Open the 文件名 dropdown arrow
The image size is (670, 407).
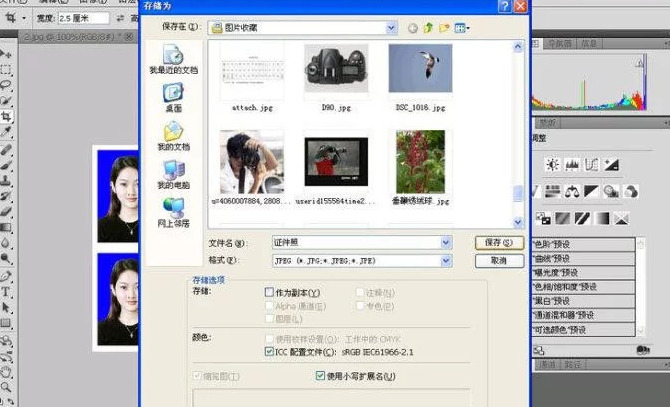pyautogui.click(x=446, y=243)
